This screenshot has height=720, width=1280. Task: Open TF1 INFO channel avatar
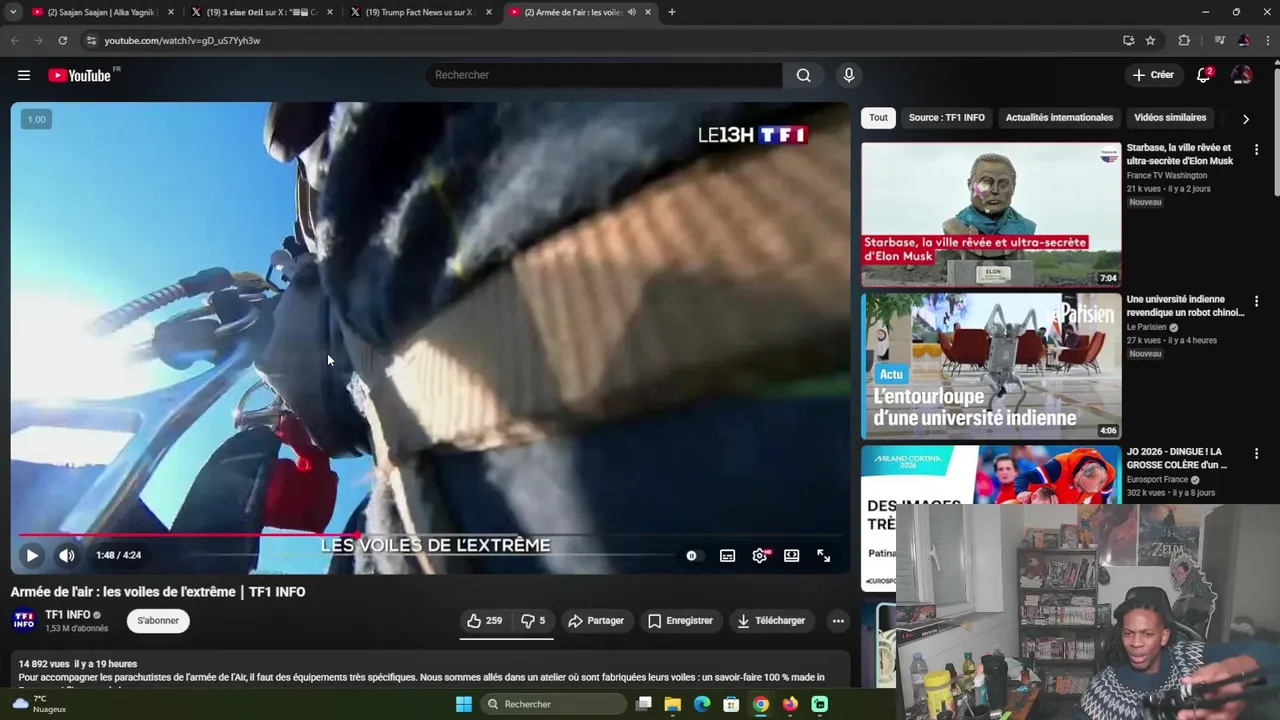(24, 621)
